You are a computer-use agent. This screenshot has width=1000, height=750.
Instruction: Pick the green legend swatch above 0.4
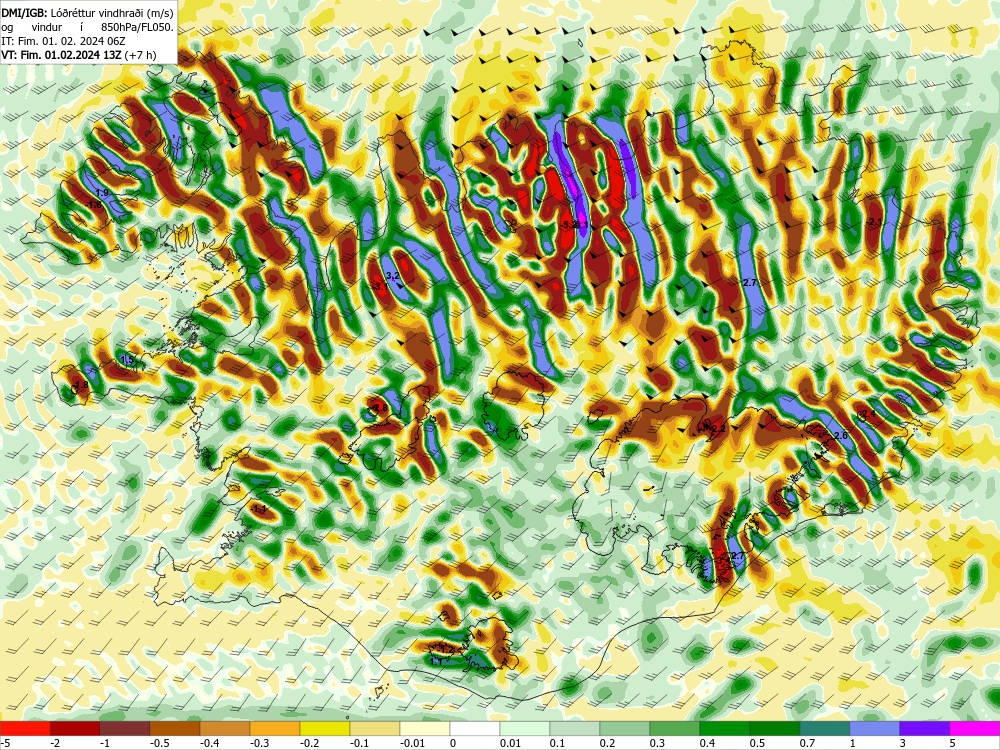coord(725,728)
